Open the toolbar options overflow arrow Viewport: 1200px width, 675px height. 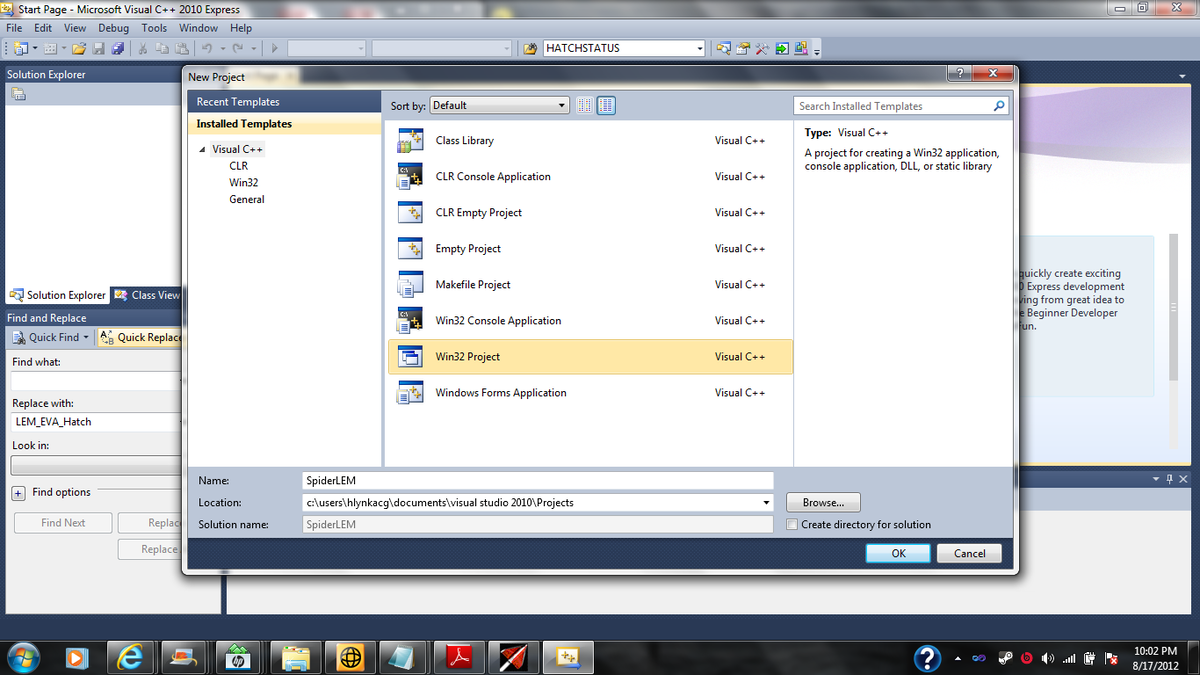coord(817,50)
